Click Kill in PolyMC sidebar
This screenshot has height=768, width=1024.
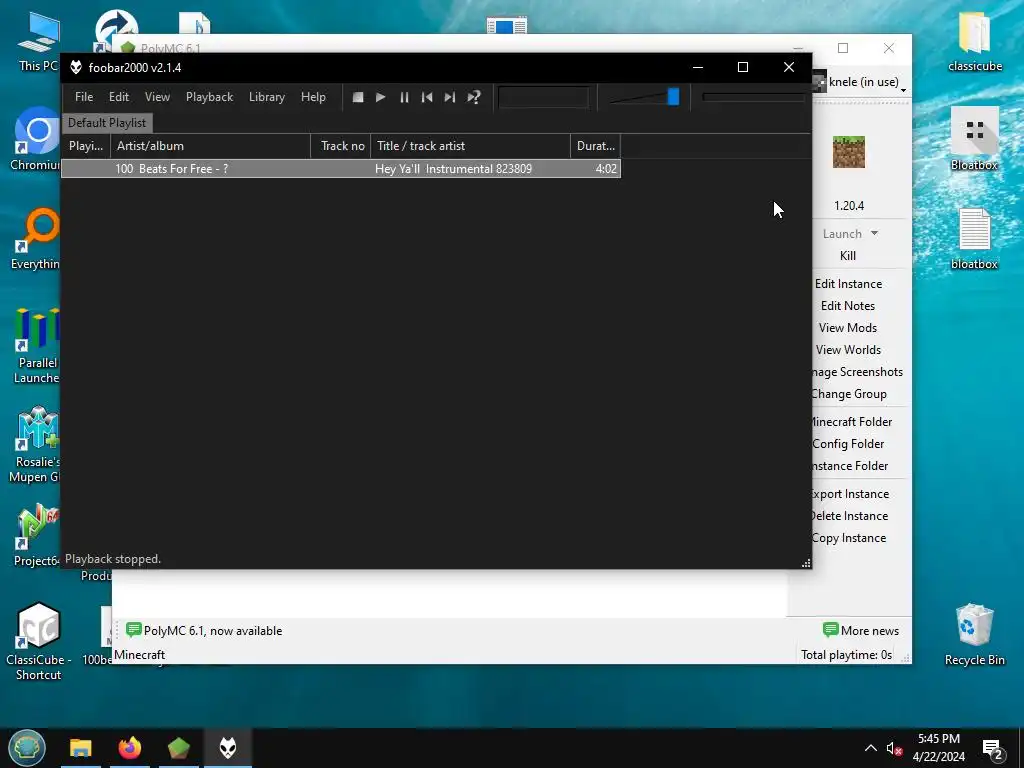pyautogui.click(x=848, y=256)
